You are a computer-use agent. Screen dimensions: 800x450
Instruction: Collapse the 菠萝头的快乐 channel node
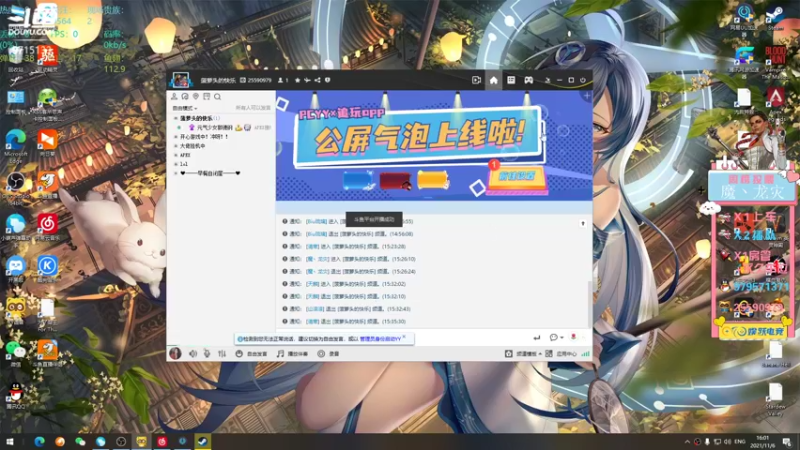point(176,118)
